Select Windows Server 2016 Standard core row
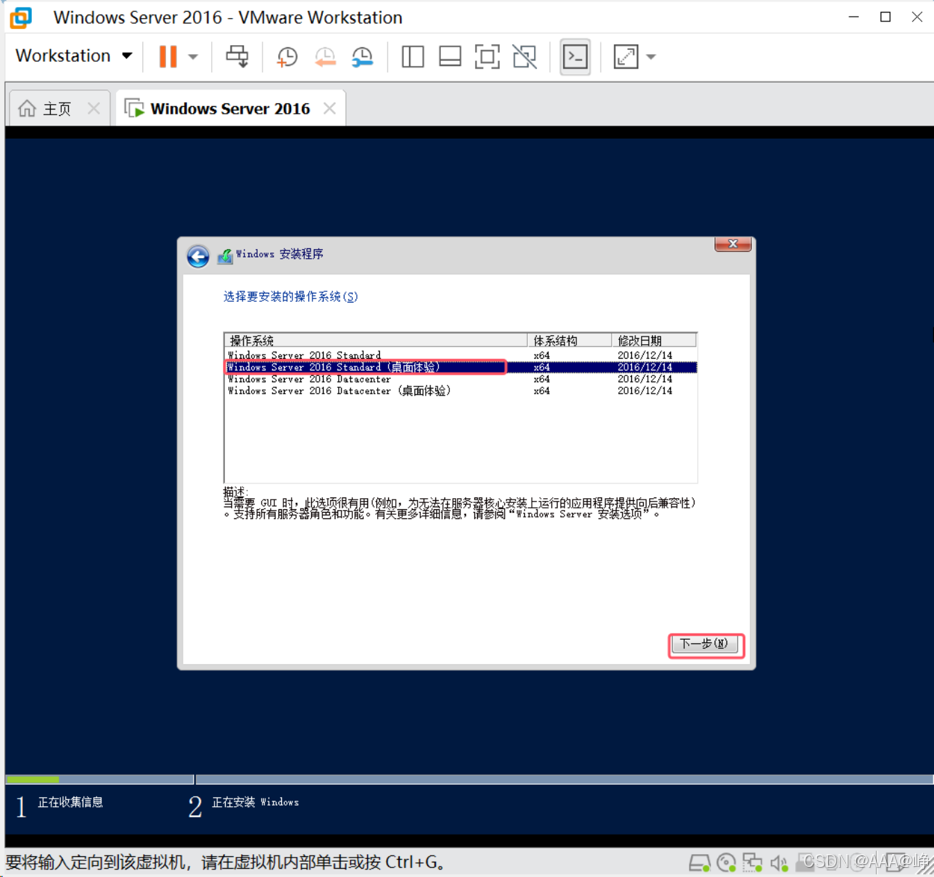This screenshot has width=934, height=877. 460,355
